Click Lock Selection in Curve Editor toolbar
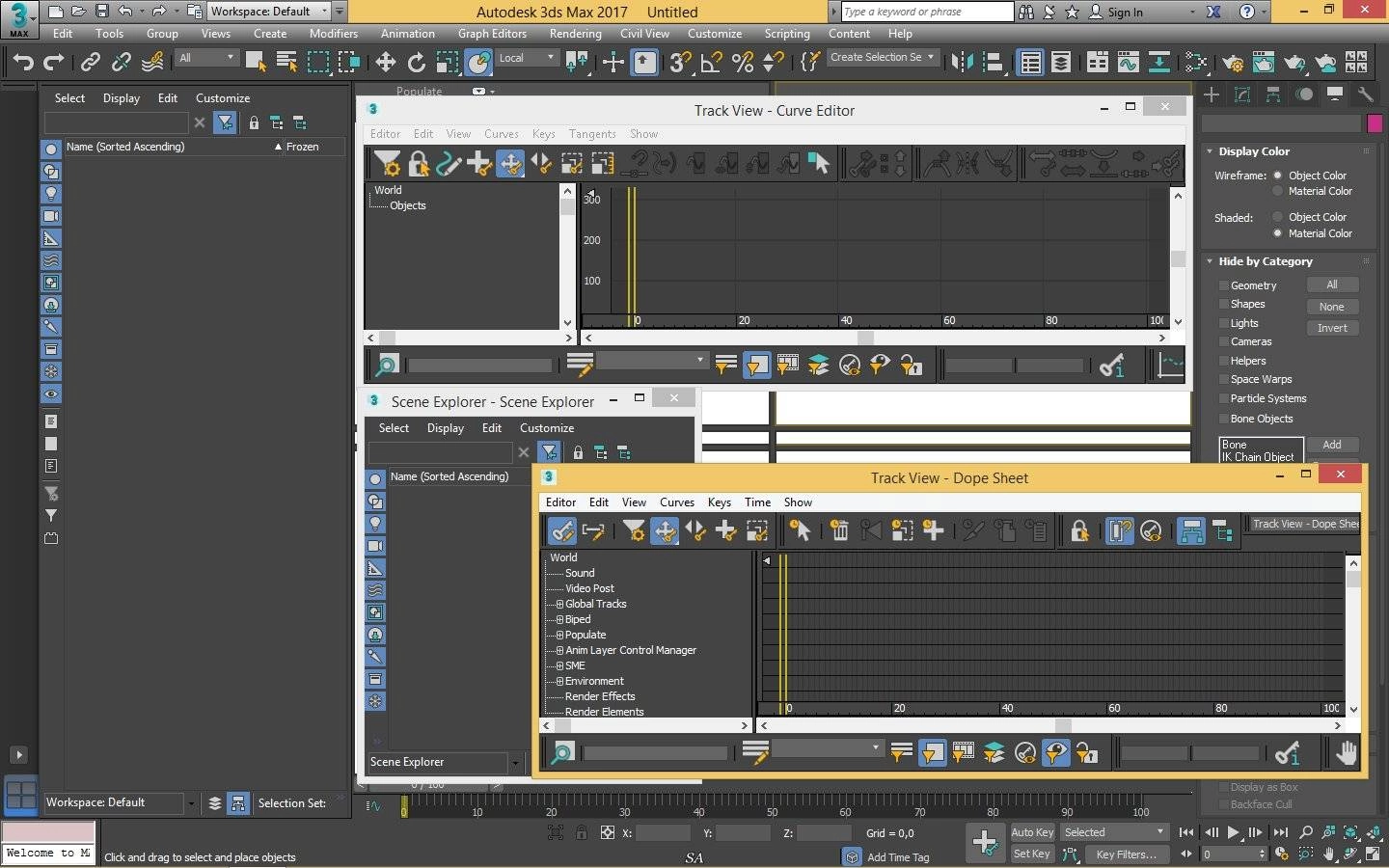This screenshot has width=1389, height=868. 418,164
